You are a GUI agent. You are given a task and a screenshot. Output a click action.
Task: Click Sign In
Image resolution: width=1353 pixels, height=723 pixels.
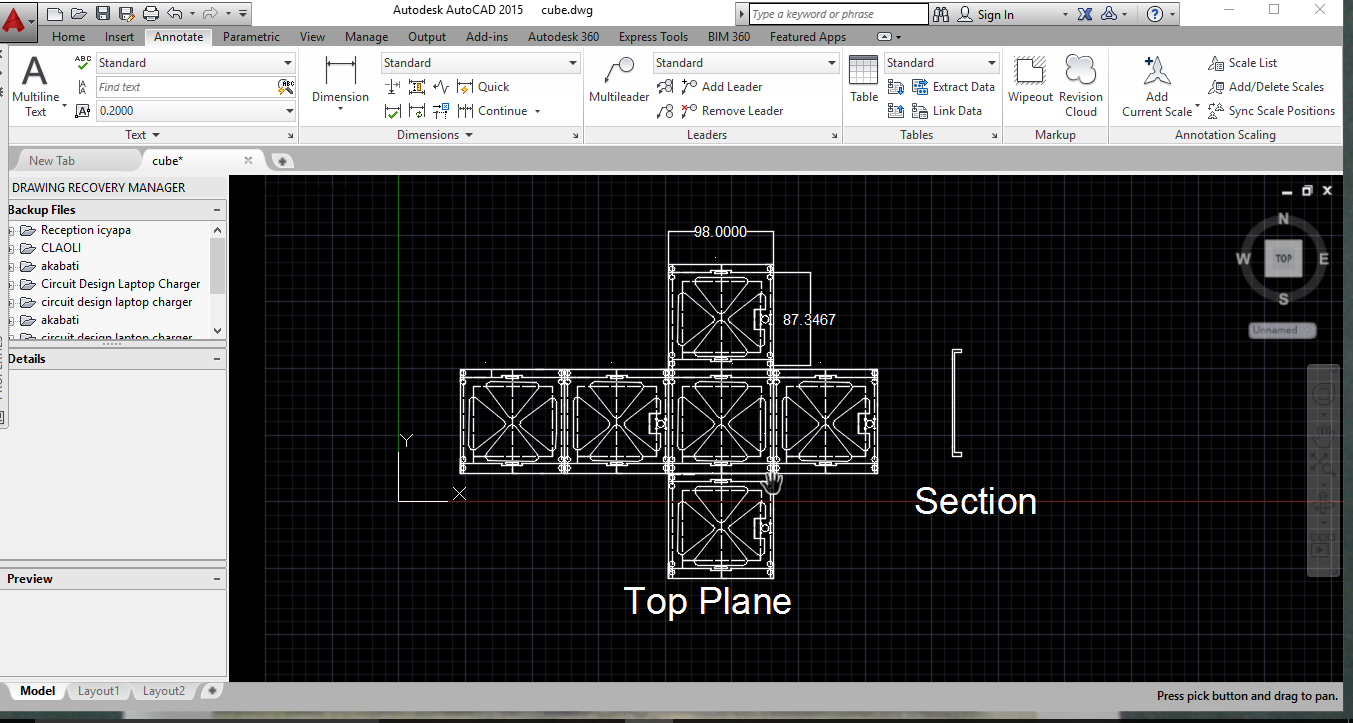(986, 14)
